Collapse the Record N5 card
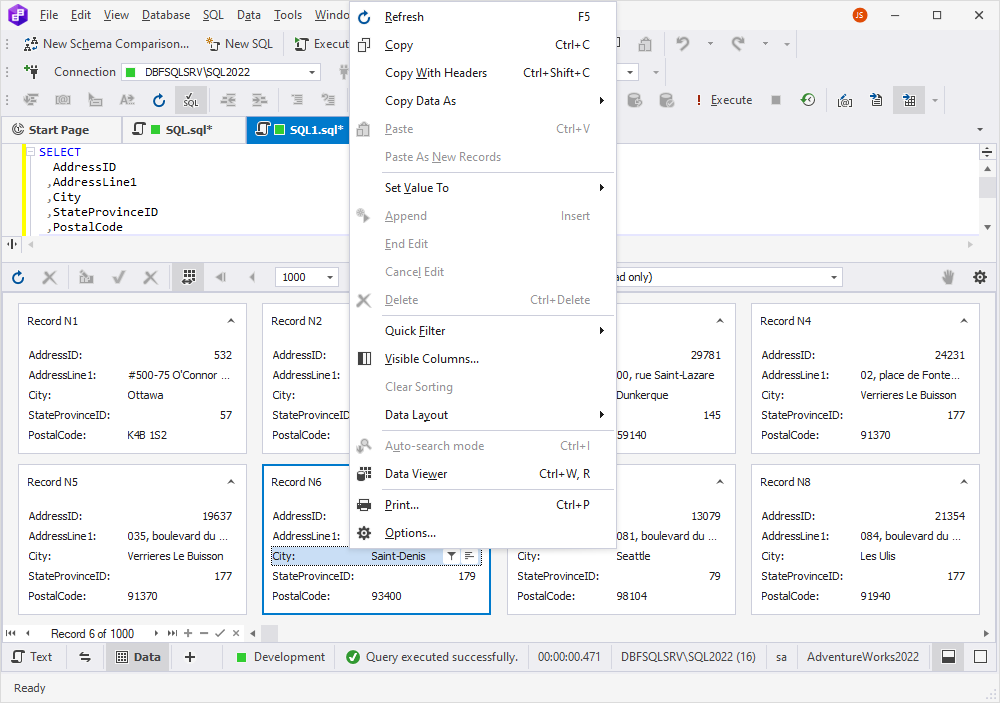 [x=231, y=482]
